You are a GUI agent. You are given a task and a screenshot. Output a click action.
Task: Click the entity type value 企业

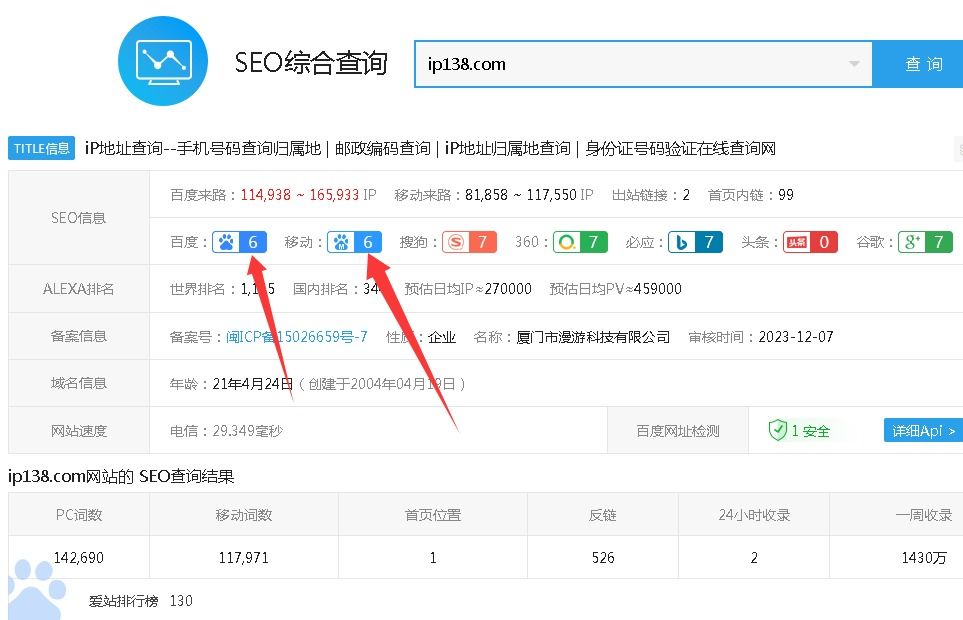pos(442,337)
